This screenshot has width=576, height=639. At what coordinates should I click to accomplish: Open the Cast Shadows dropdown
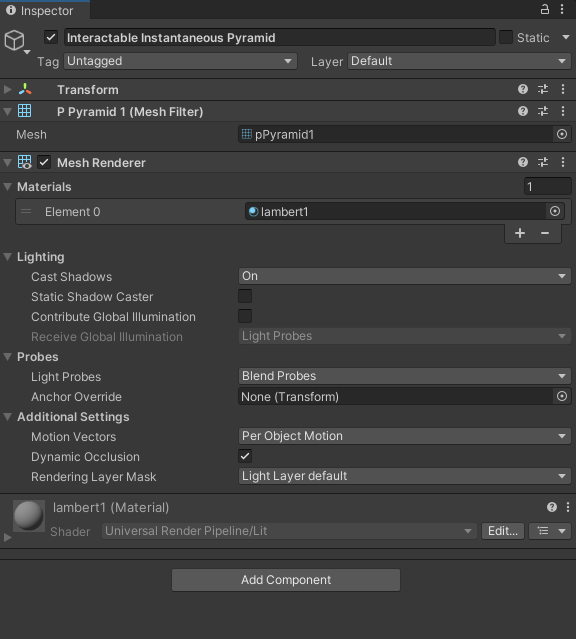[404, 276]
